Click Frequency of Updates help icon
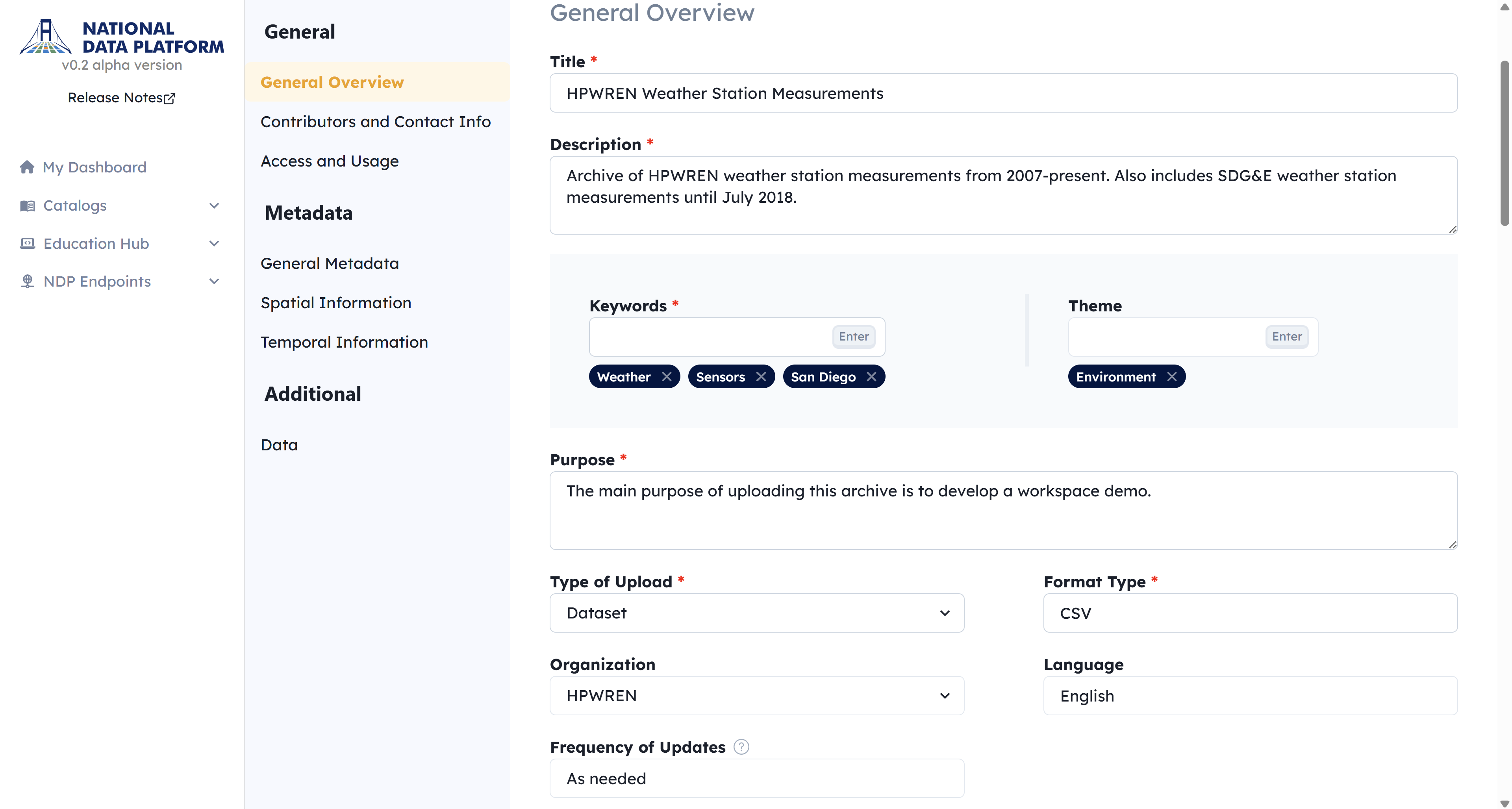 741,747
